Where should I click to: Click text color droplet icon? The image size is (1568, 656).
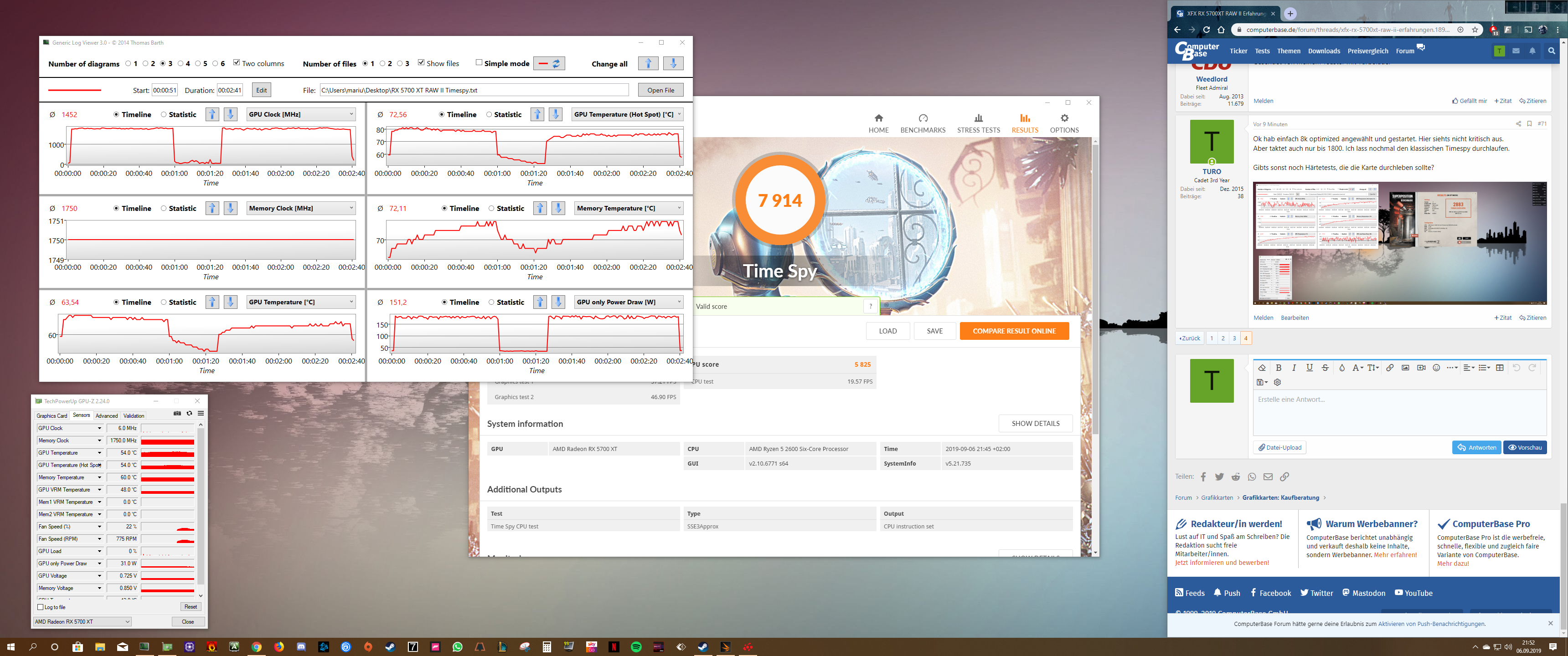1341,368
